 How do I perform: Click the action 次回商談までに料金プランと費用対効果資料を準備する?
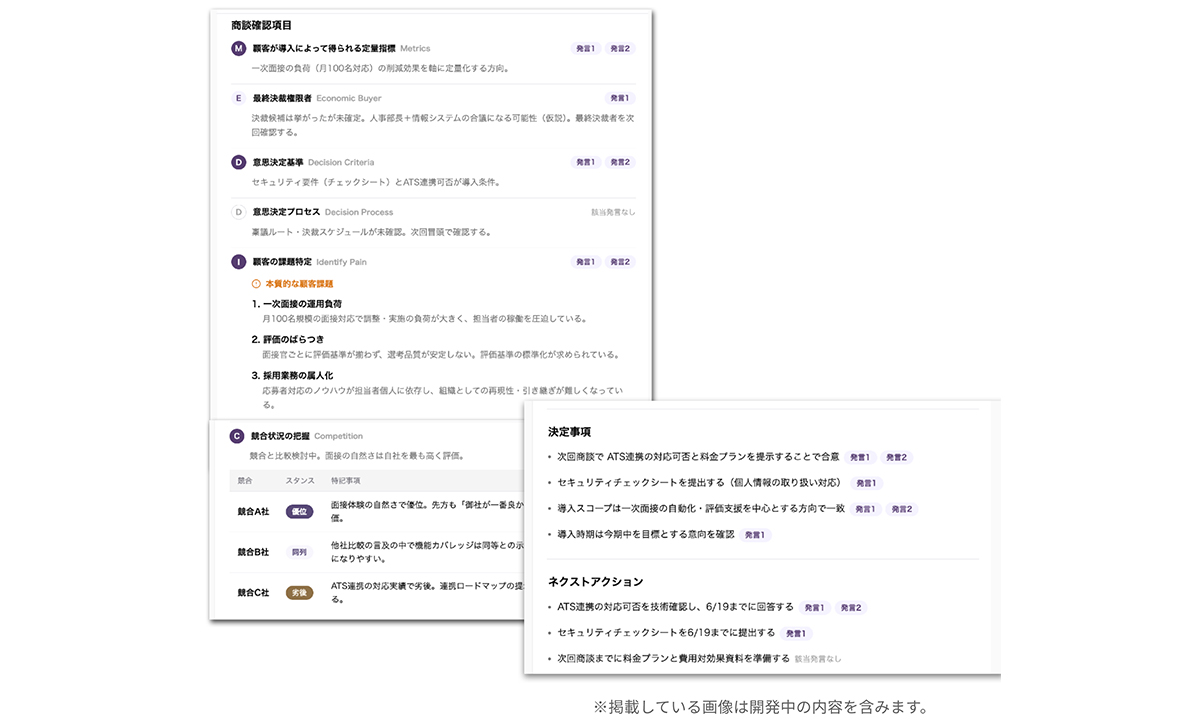673,659
